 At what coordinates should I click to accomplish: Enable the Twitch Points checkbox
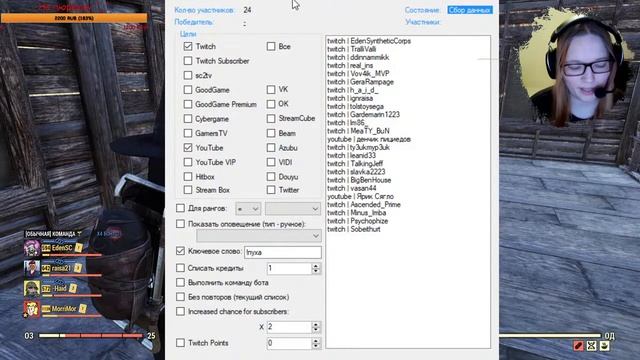pos(180,343)
